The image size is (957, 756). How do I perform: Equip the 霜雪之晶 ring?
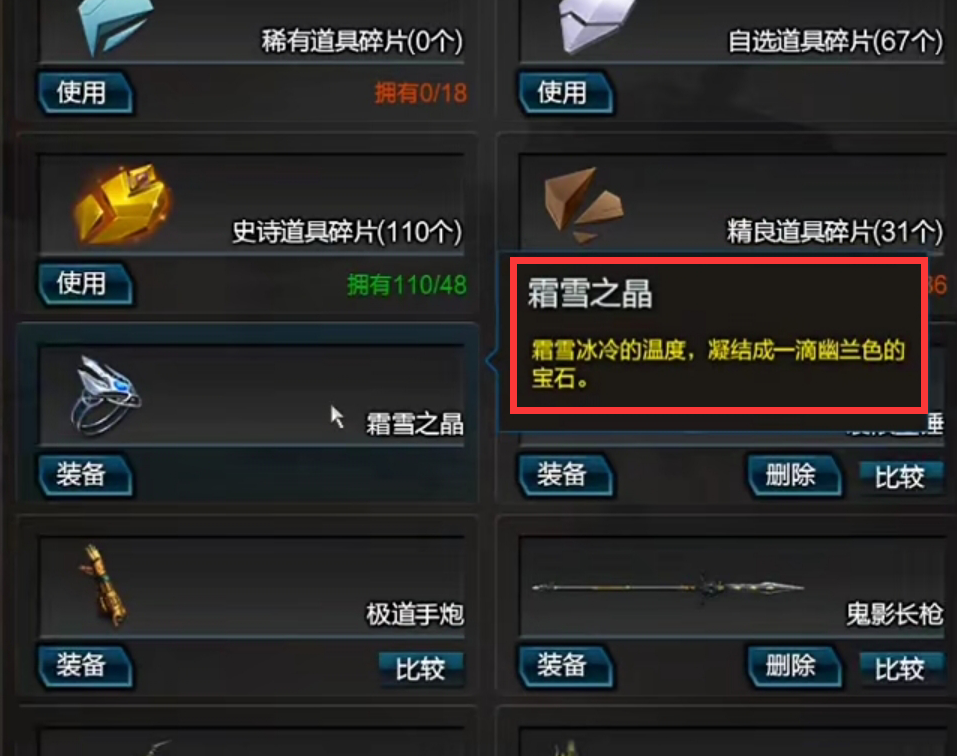click(85, 475)
